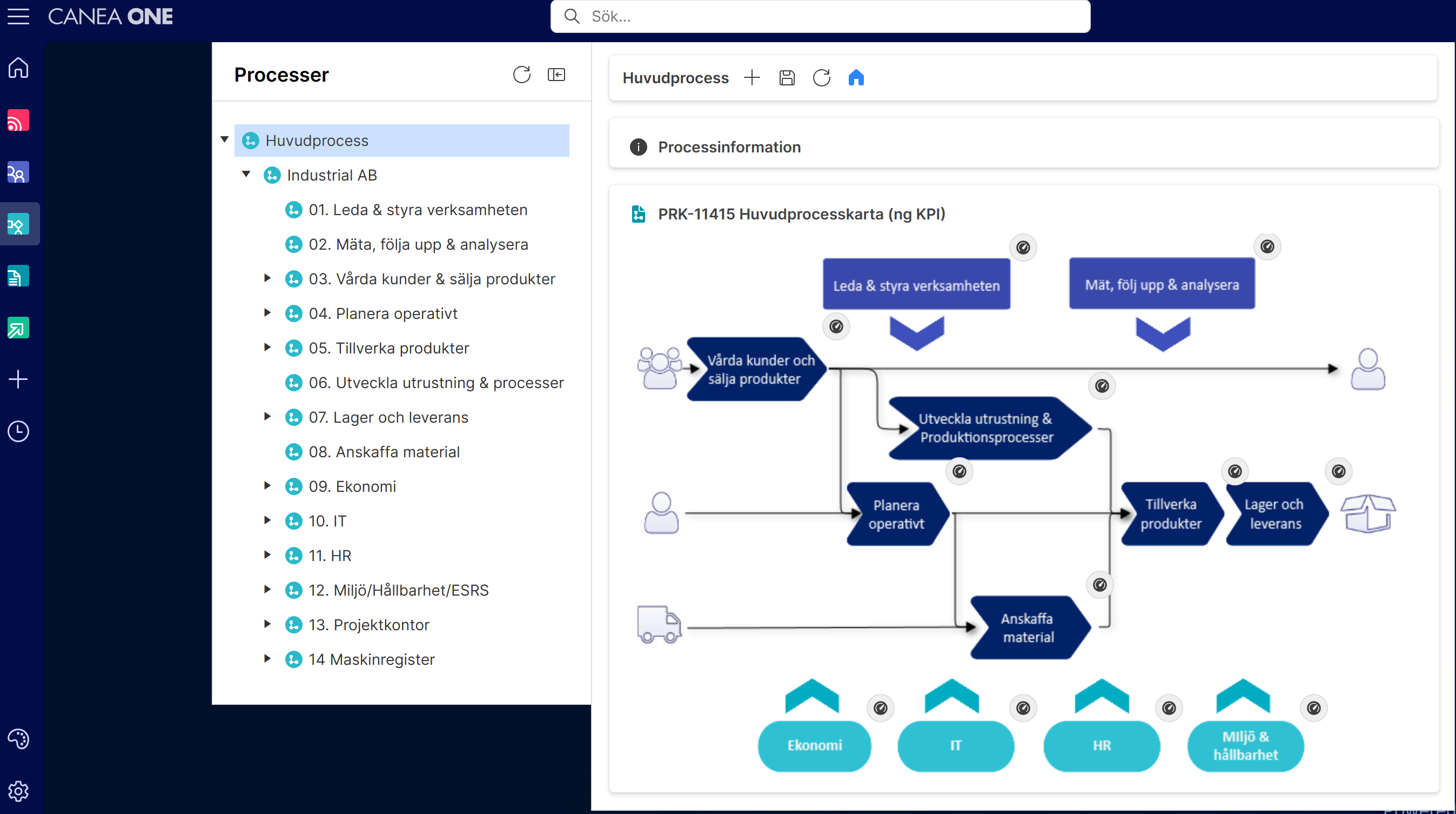This screenshot has height=814, width=1456.
Task: Collapse the Industrial AB tree node
Action: tap(246, 174)
